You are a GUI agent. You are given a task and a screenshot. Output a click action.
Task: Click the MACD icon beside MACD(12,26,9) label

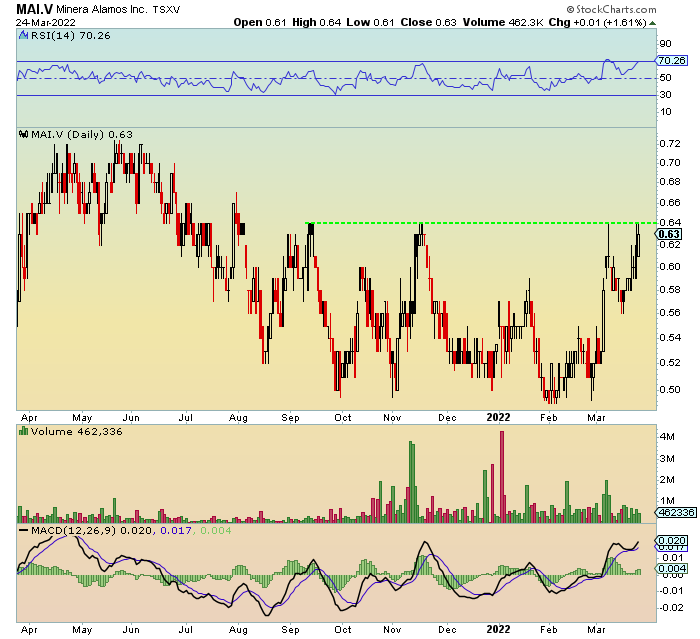point(22,528)
